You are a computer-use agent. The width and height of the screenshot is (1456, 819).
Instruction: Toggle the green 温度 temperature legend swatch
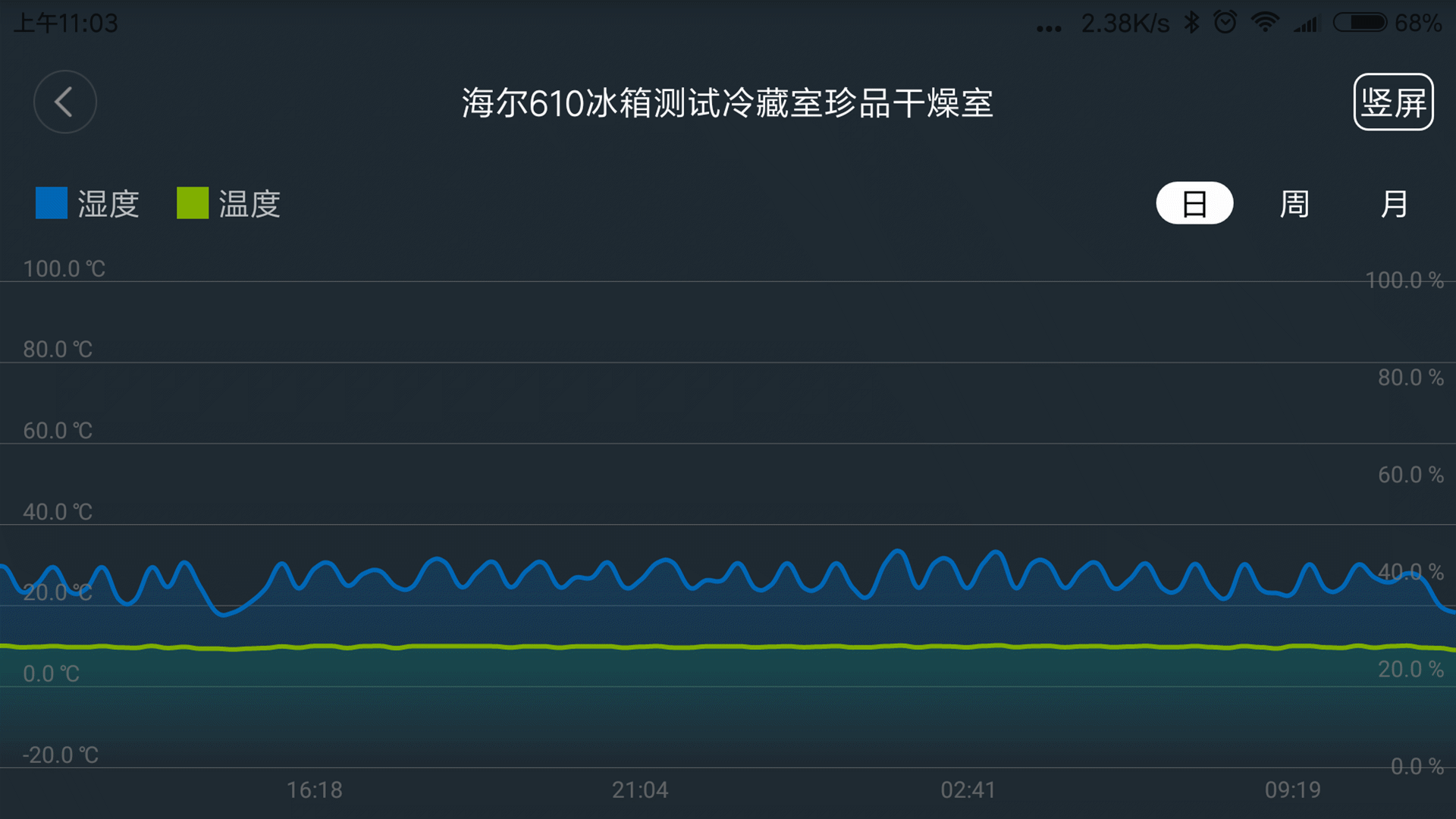(x=193, y=203)
